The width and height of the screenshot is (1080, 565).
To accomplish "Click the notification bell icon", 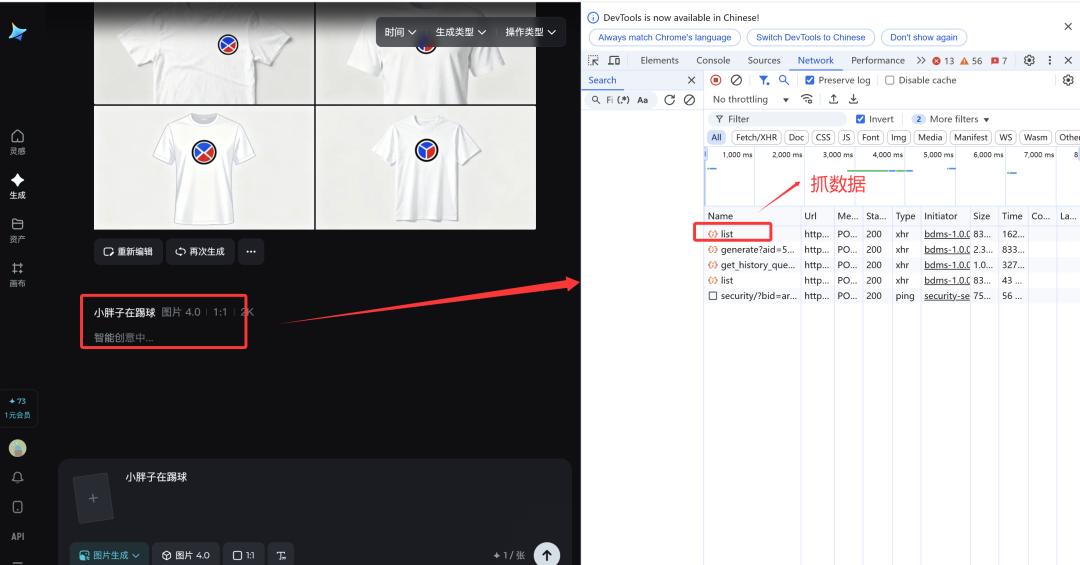I will coord(17,477).
